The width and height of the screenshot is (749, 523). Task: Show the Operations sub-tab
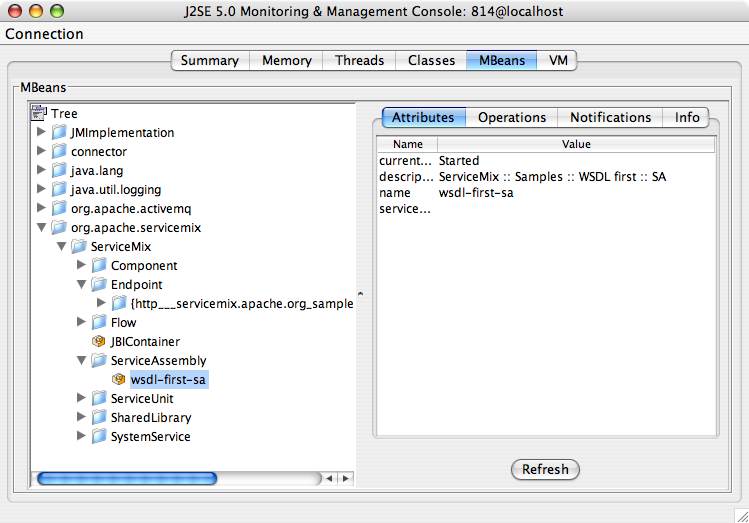[x=512, y=117]
